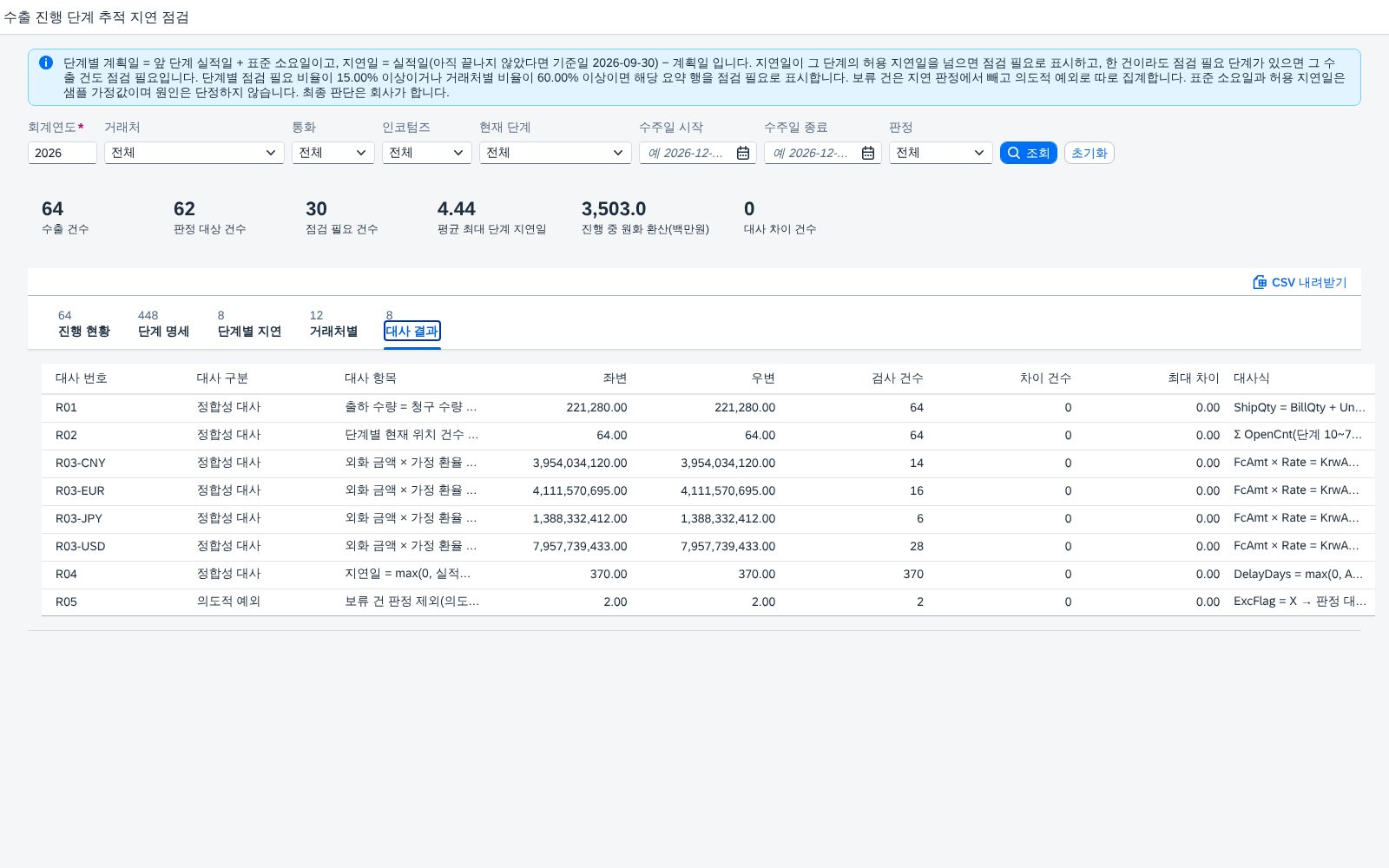Screen dimensions: 1389x868
Task: Click the 대사 구분 column header
Action: pyautogui.click(x=222, y=378)
